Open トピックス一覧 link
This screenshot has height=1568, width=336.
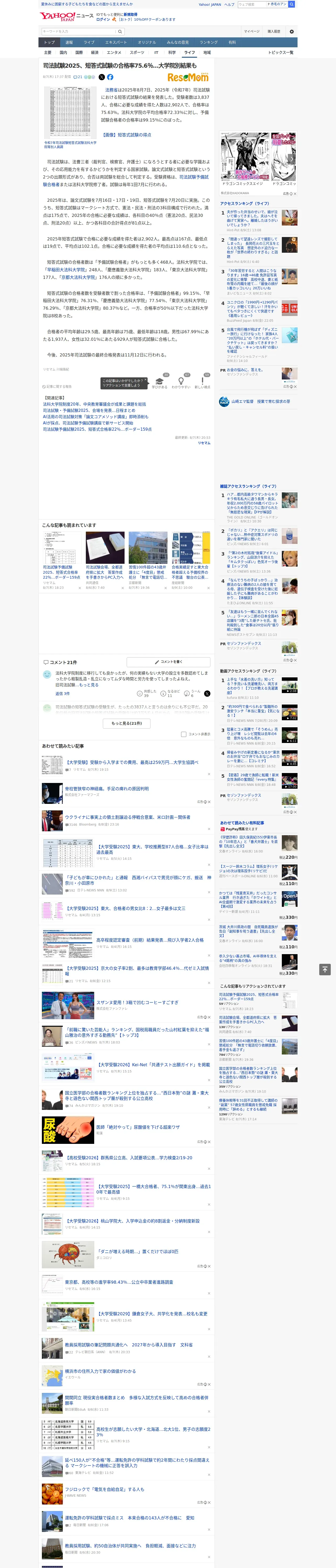(x=281, y=52)
